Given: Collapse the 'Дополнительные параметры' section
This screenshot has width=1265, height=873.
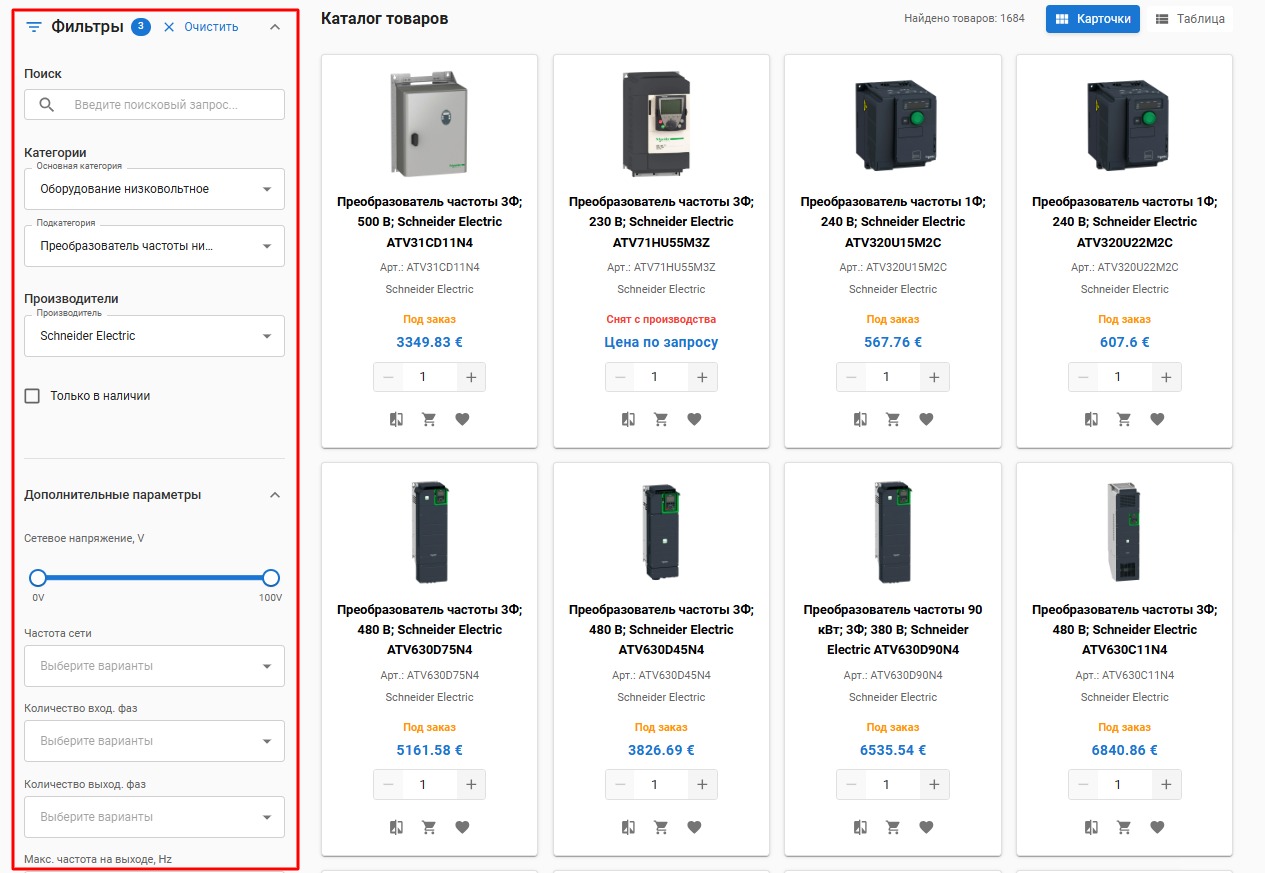Looking at the screenshot, I should [275, 495].
